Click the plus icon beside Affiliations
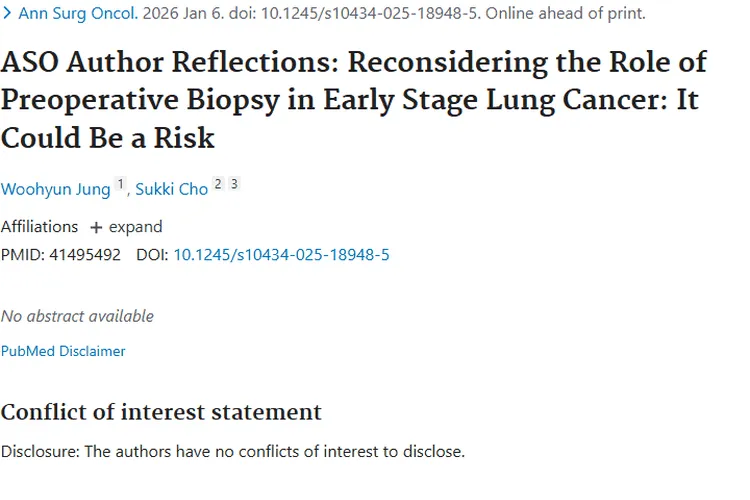Screen dimensions: 750x500 click(96, 227)
